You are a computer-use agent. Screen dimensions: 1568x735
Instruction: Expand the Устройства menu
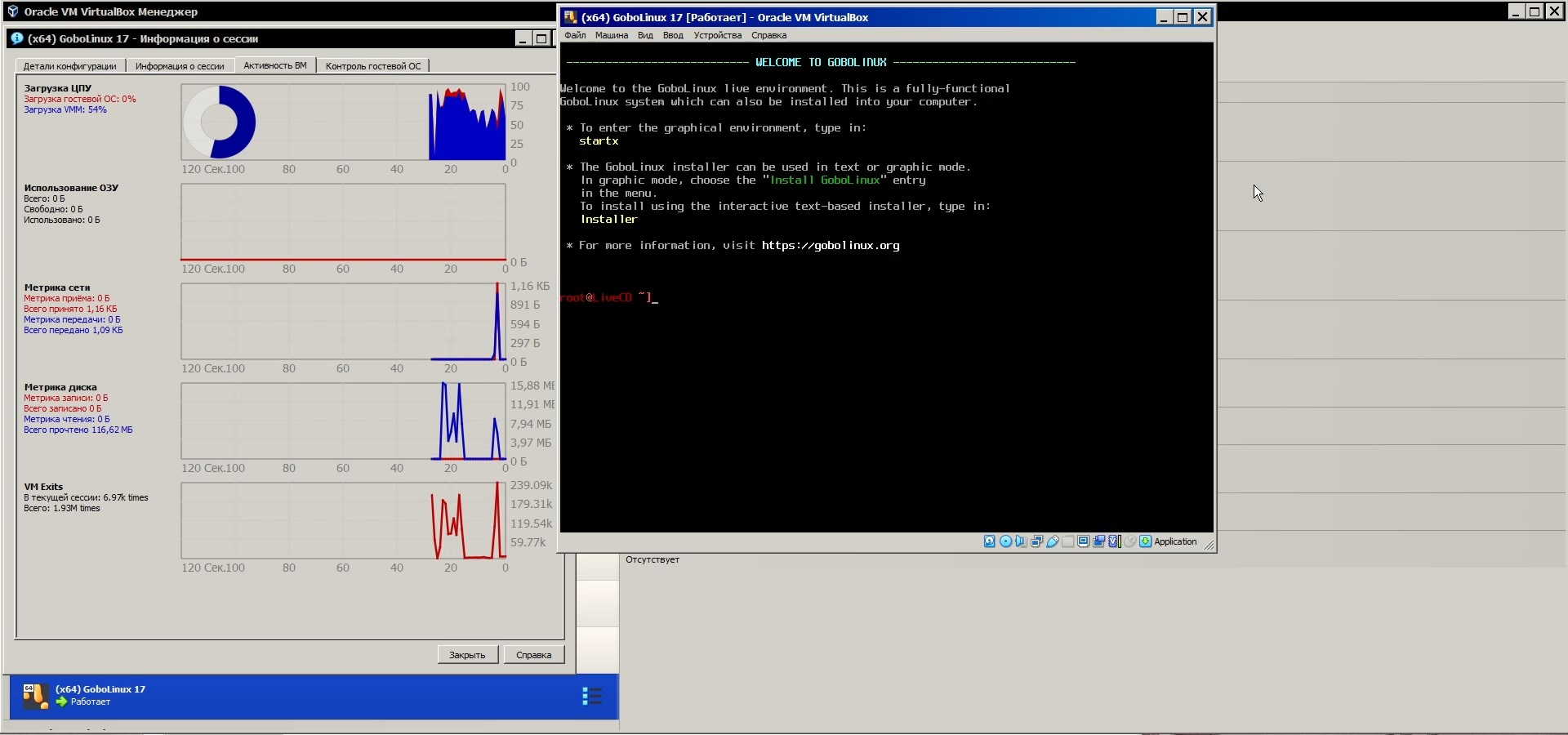click(x=717, y=35)
